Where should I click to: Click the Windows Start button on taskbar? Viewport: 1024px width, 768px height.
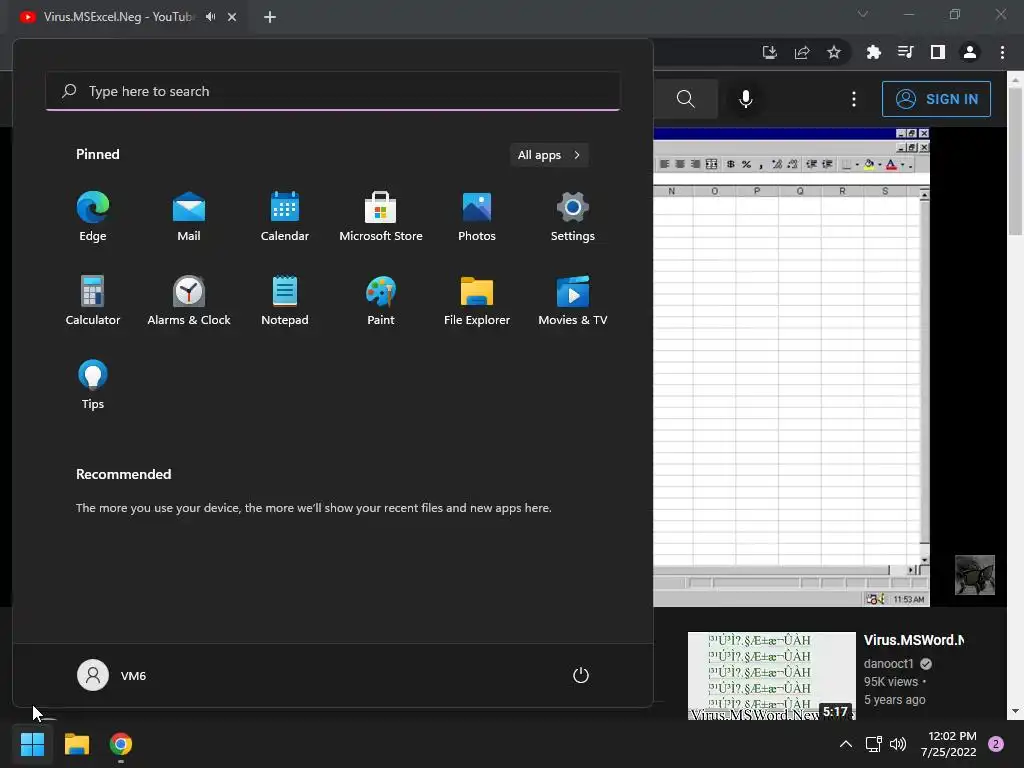click(x=32, y=744)
